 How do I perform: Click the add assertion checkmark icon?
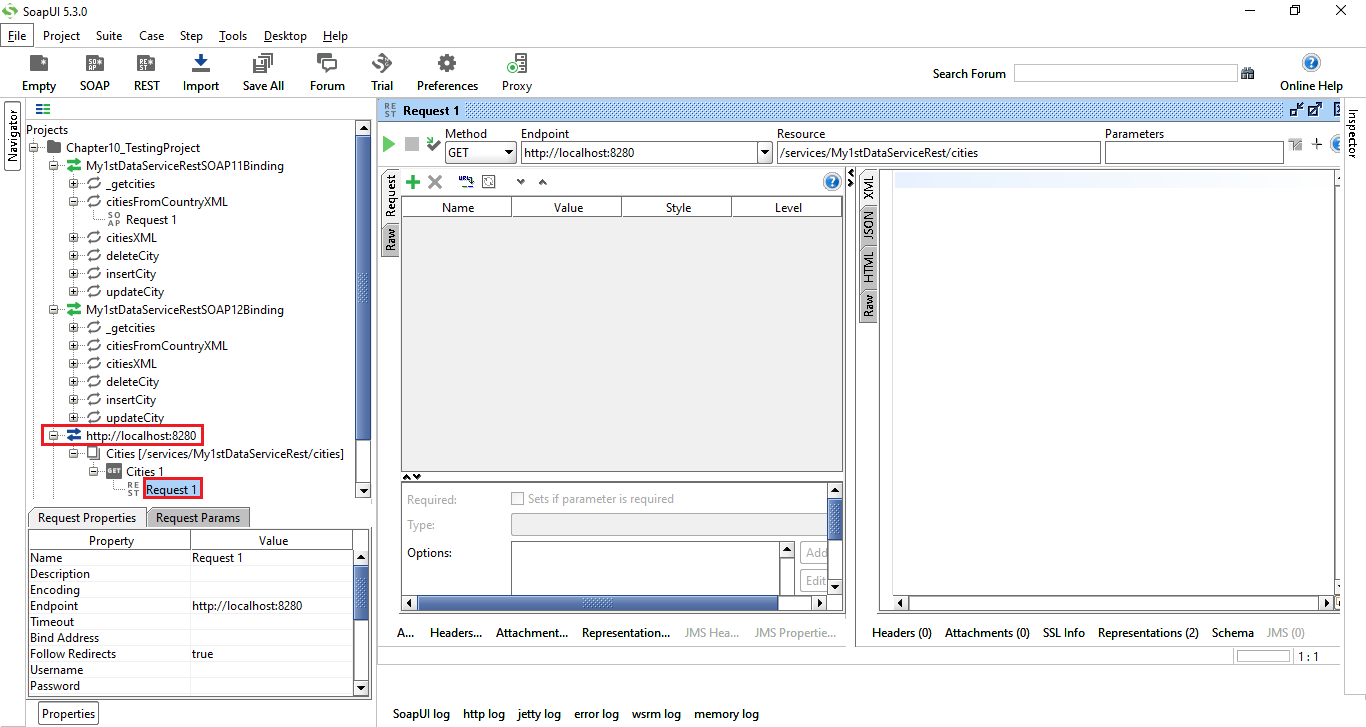point(432,144)
